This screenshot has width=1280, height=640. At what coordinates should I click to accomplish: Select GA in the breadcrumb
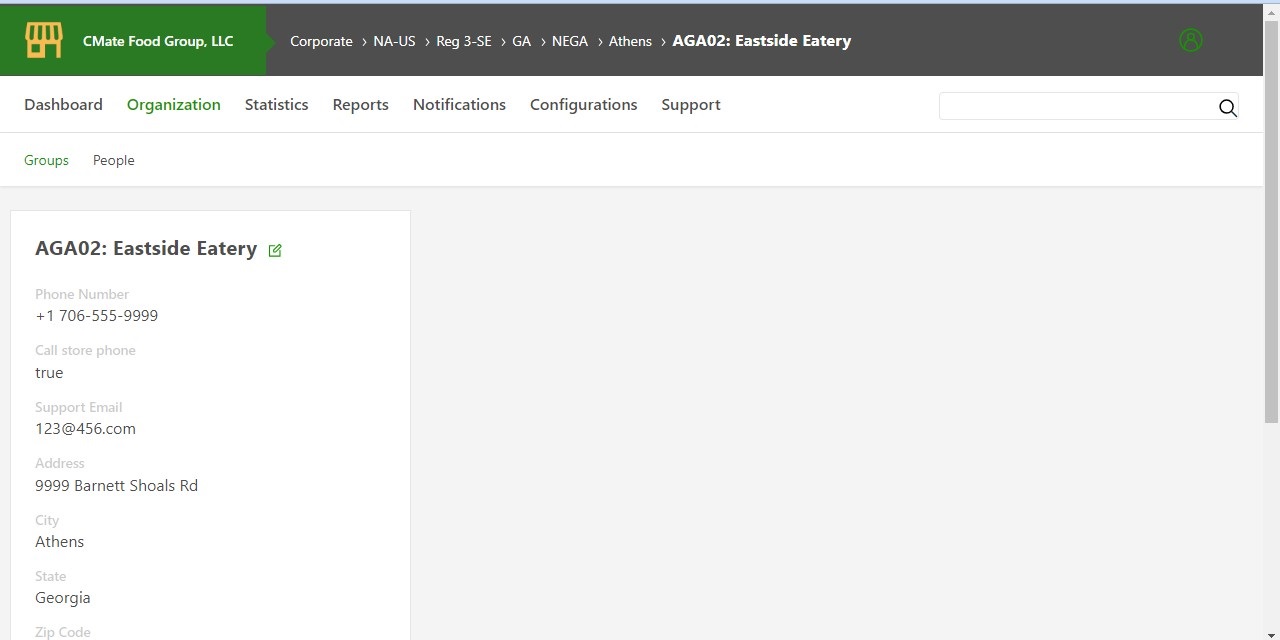[521, 41]
